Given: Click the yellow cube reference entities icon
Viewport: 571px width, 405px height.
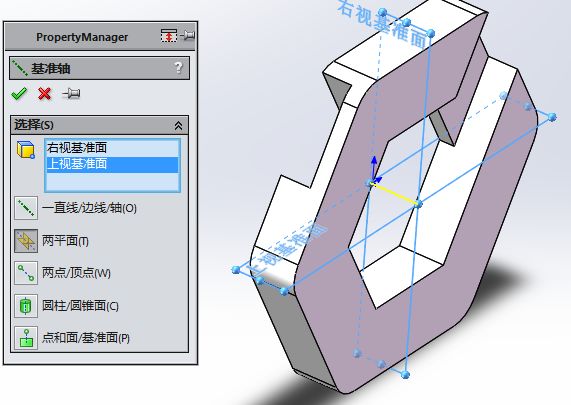Looking at the screenshot, I should point(25,150).
